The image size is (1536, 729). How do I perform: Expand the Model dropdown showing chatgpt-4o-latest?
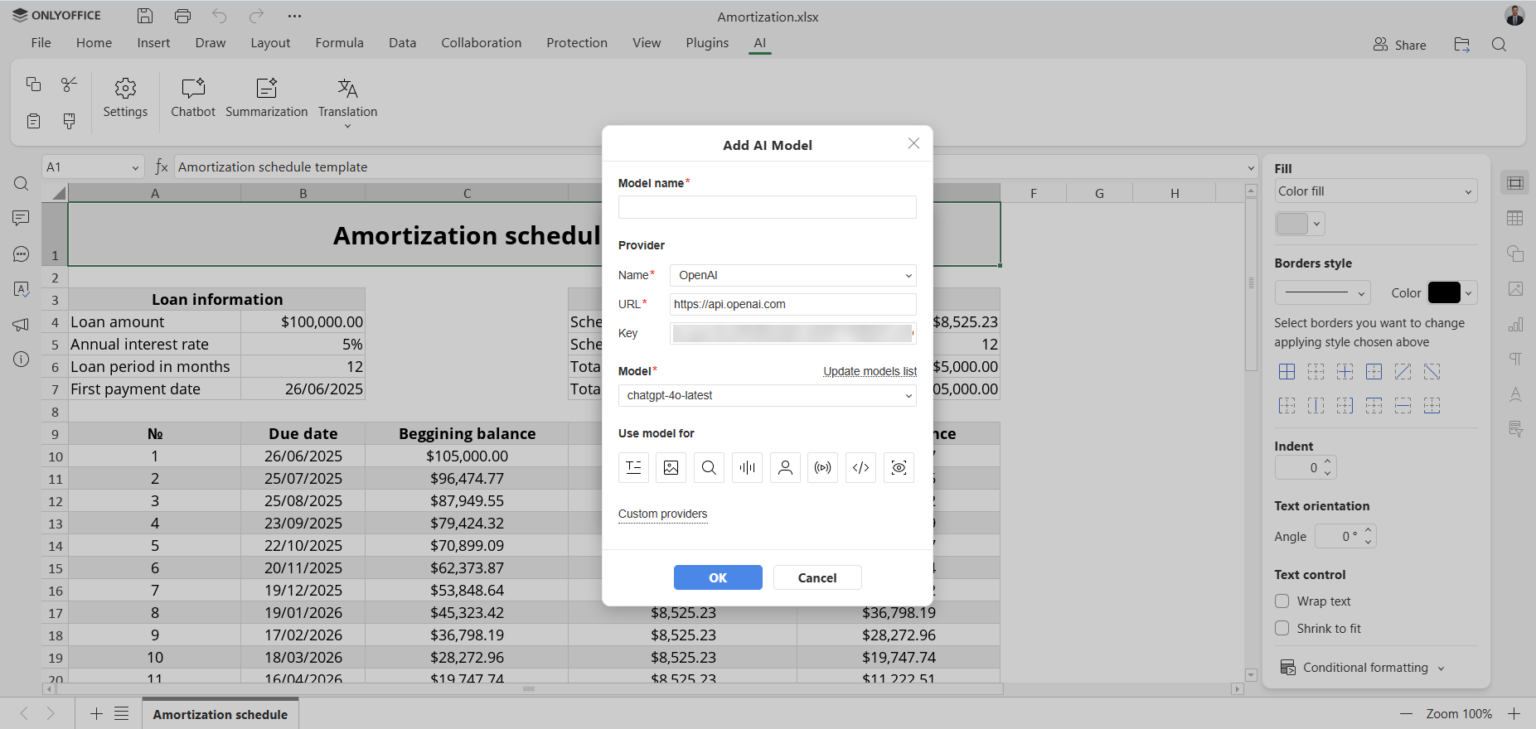(x=767, y=395)
